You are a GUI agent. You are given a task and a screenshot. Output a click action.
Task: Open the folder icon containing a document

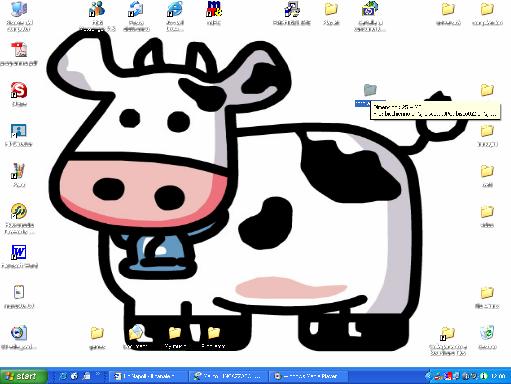(136, 333)
